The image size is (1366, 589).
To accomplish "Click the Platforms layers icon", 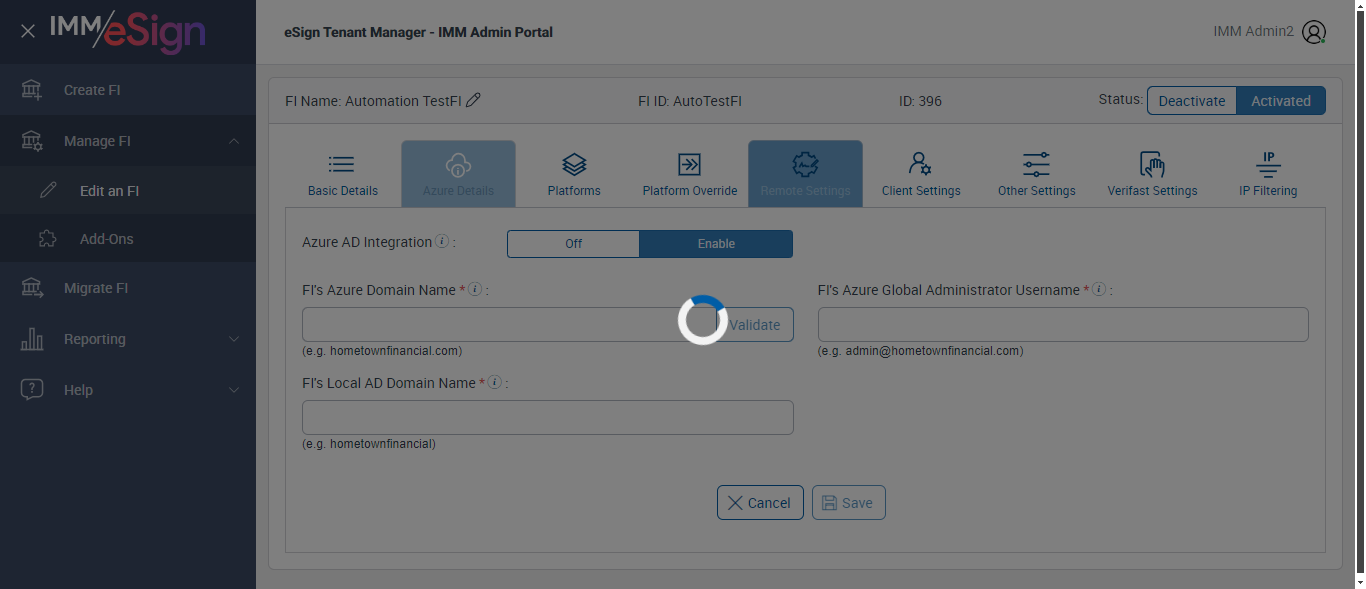I will click(x=574, y=164).
